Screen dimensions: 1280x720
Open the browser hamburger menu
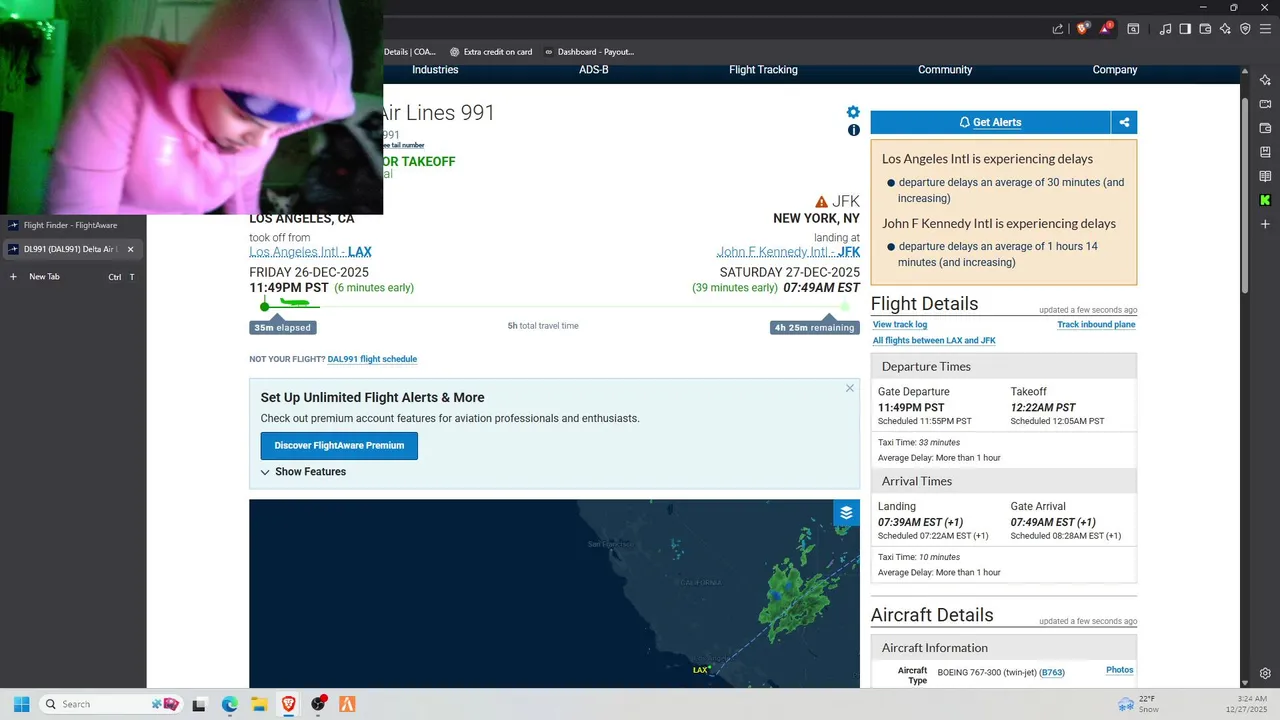(x=1265, y=29)
